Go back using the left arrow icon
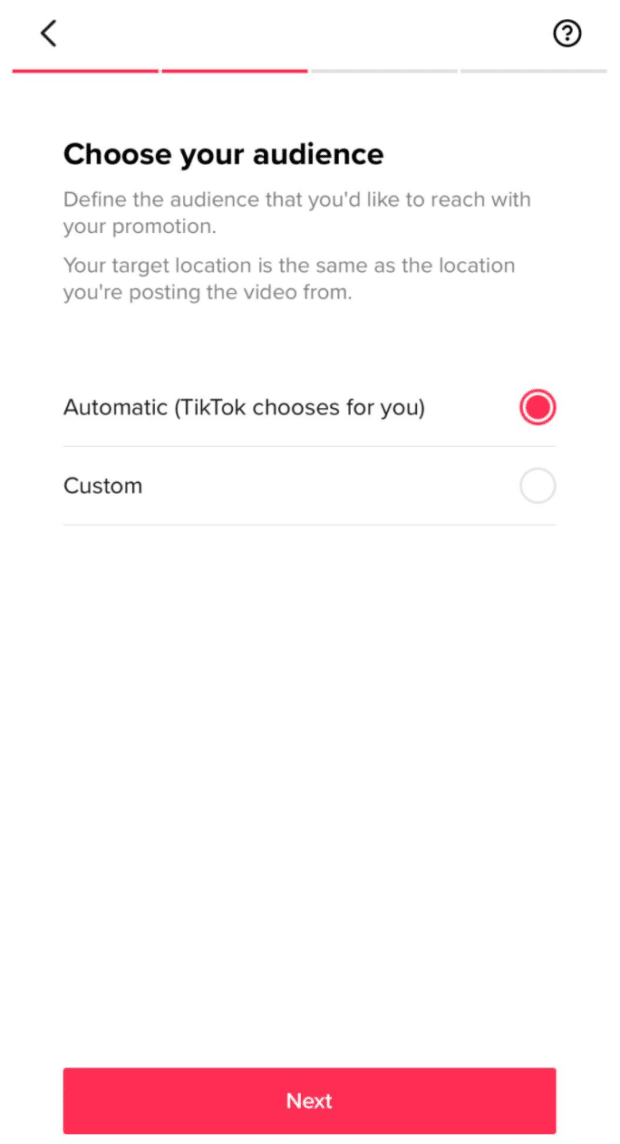Image resolution: width=620 pixels, height=1144 pixels. [x=48, y=34]
